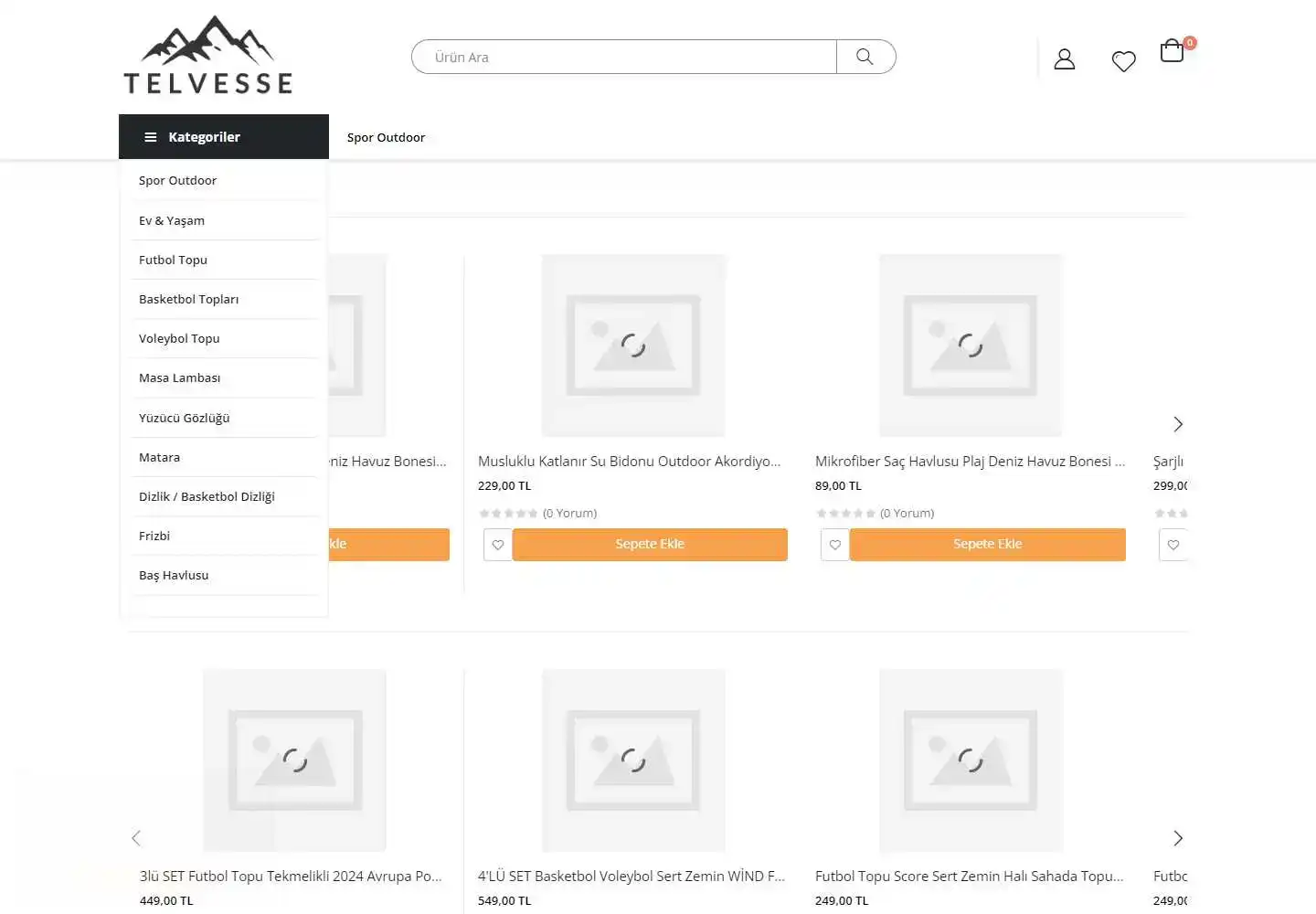Click star rating of Mikrofiber Saç Havlusu
The height and width of the screenshot is (914, 1316).
coord(845,514)
